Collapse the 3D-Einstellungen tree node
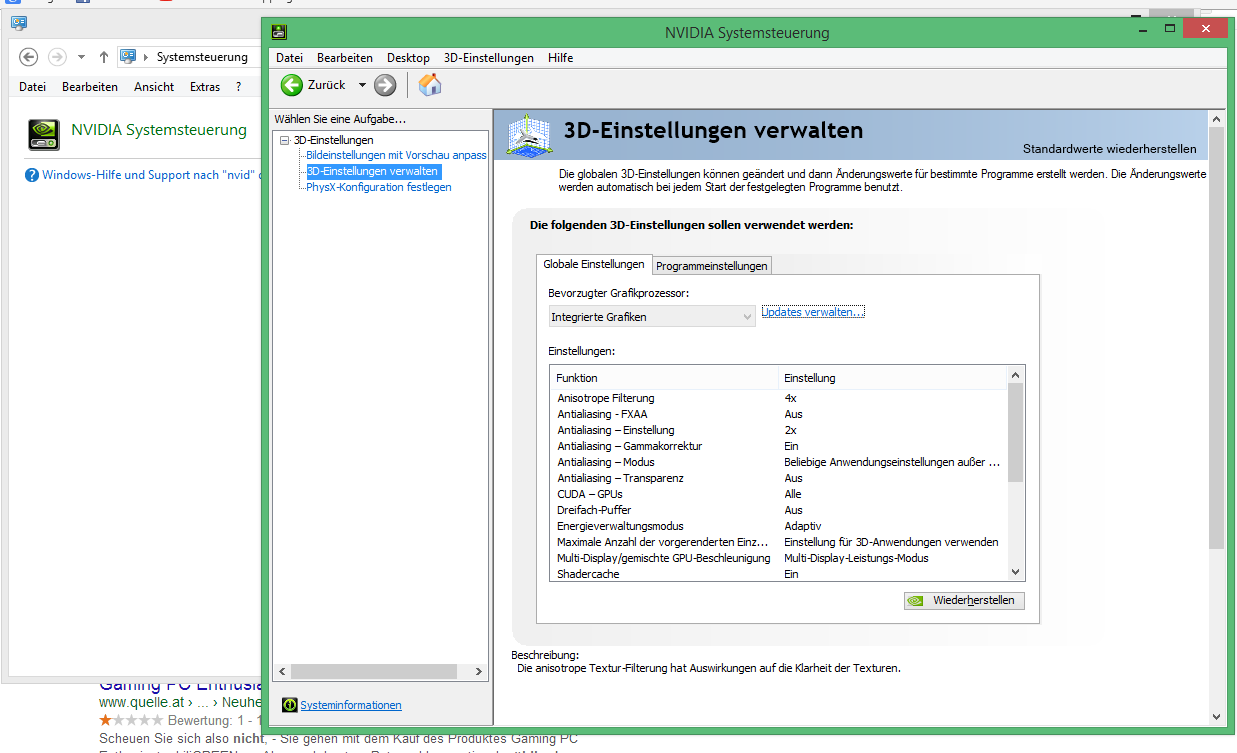 pos(285,140)
